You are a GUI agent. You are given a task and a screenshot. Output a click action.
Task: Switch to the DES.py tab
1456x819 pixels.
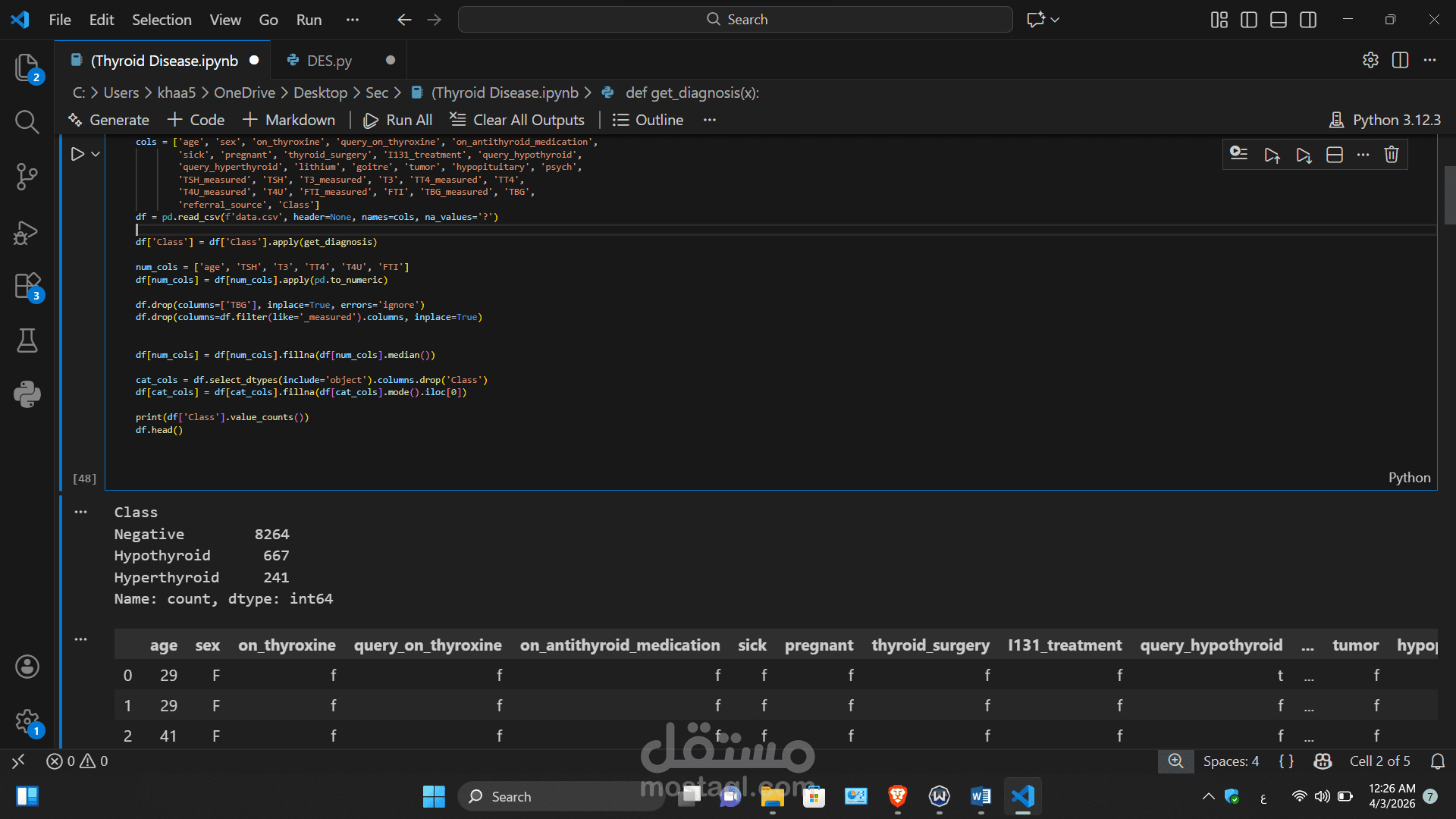click(329, 61)
